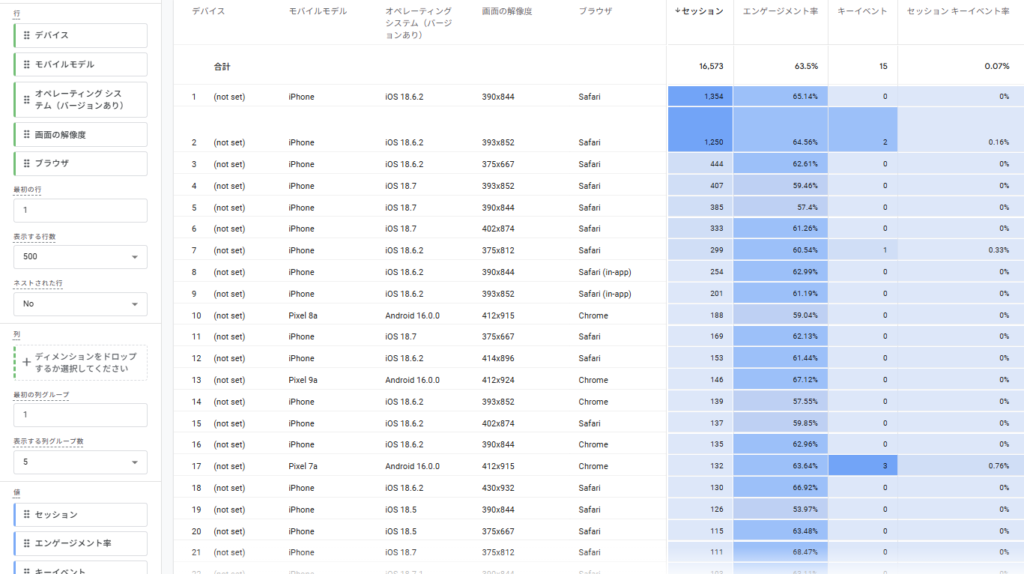Click the 最初の列グループ input field

click(x=80, y=415)
